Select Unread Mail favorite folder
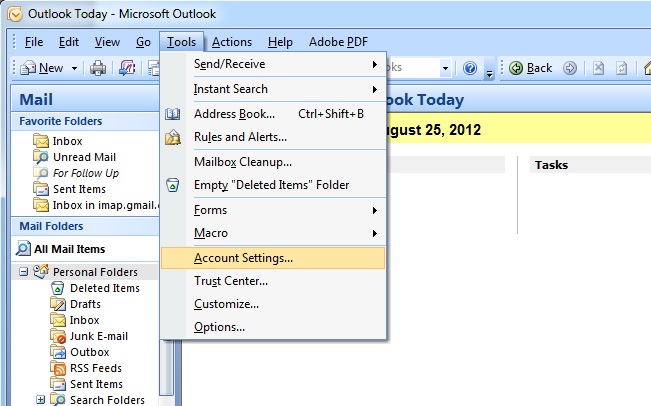The width and height of the screenshot is (651, 406). click(84, 157)
